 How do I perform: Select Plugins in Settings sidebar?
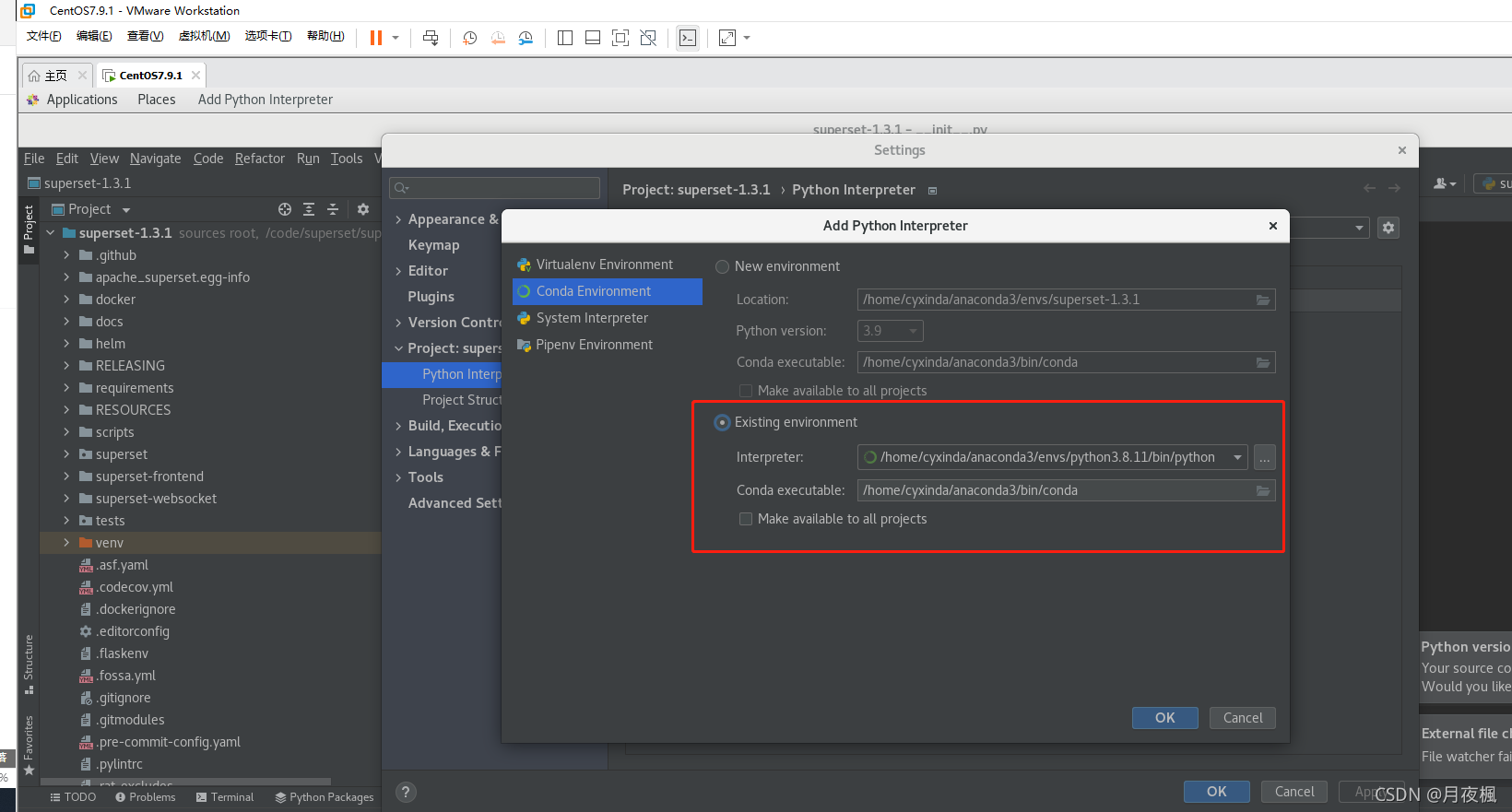tap(431, 297)
